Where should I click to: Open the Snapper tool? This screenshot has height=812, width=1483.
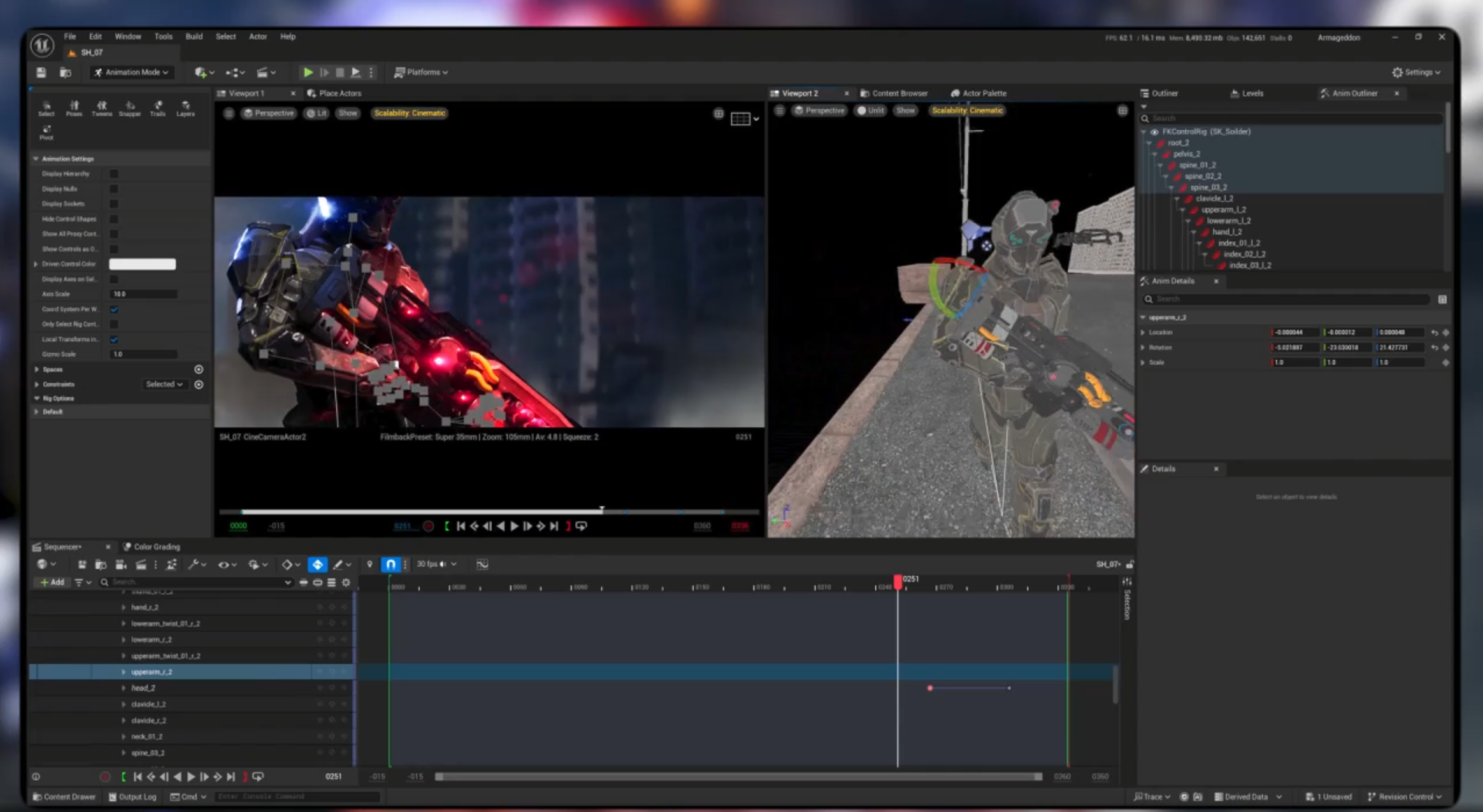[x=130, y=108]
